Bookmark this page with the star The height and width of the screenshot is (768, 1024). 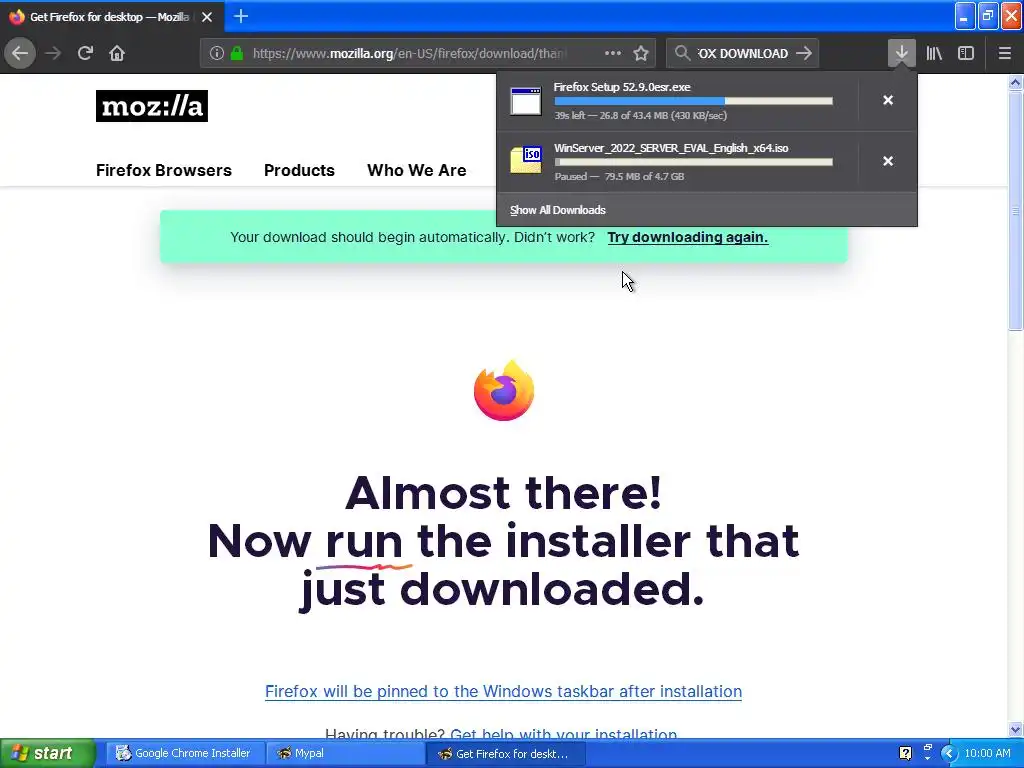tap(641, 53)
